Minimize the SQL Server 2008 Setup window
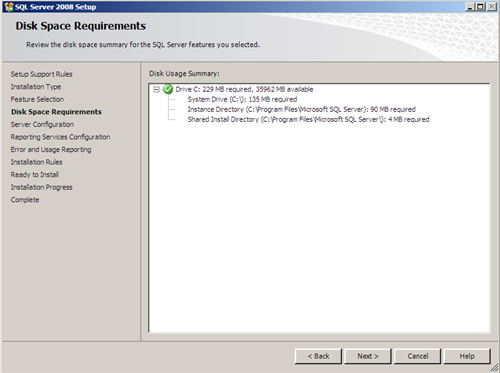500x373 pixels. pos(470,7)
